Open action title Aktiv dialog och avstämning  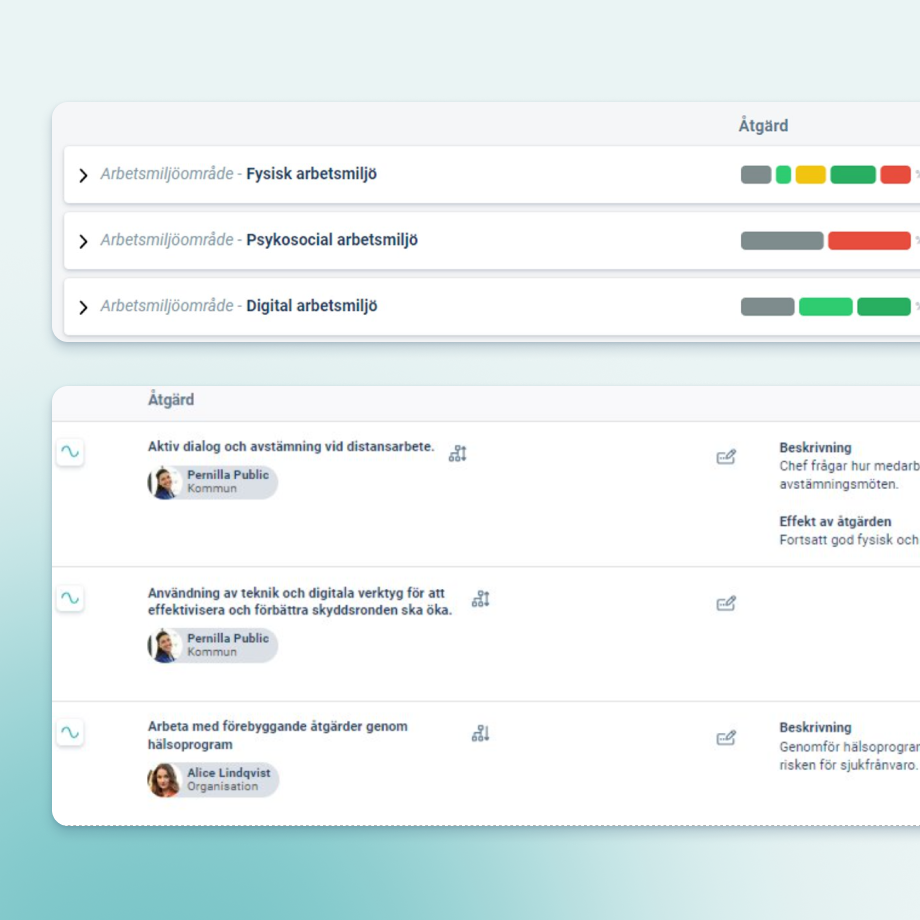pyautogui.click(x=291, y=447)
